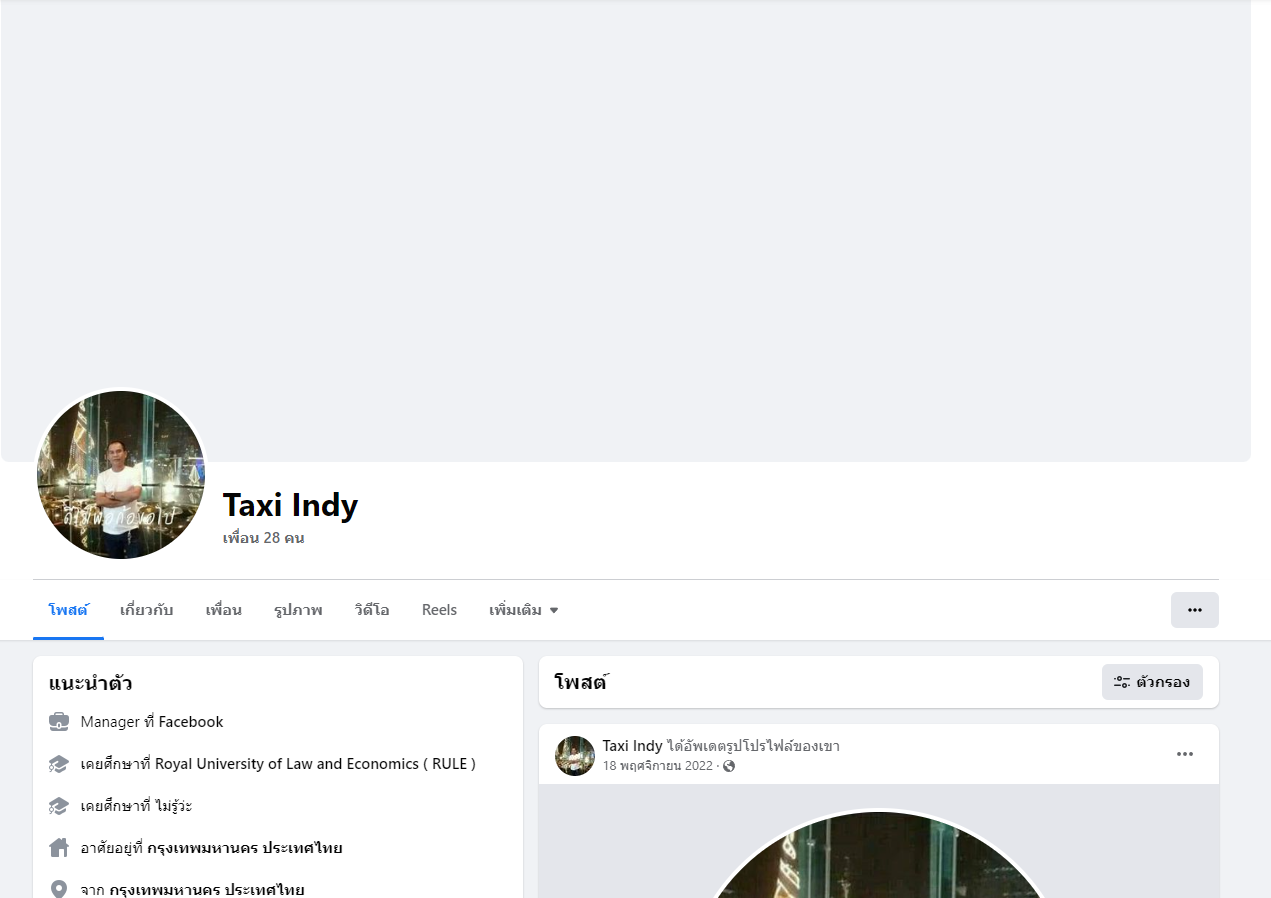1271x898 pixels.
Task: Click the globe public-audience icon on the post
Action: [729, 766]
